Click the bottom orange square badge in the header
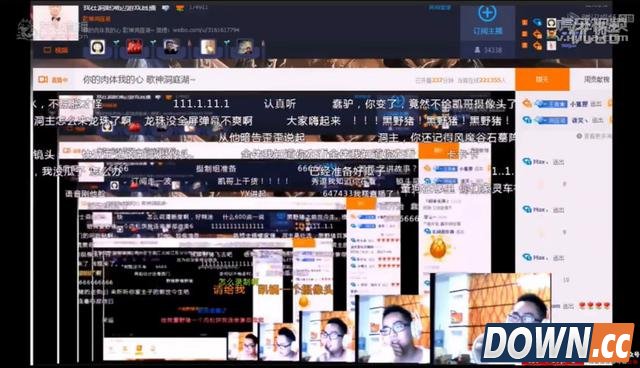 click(x=525, y=45)
